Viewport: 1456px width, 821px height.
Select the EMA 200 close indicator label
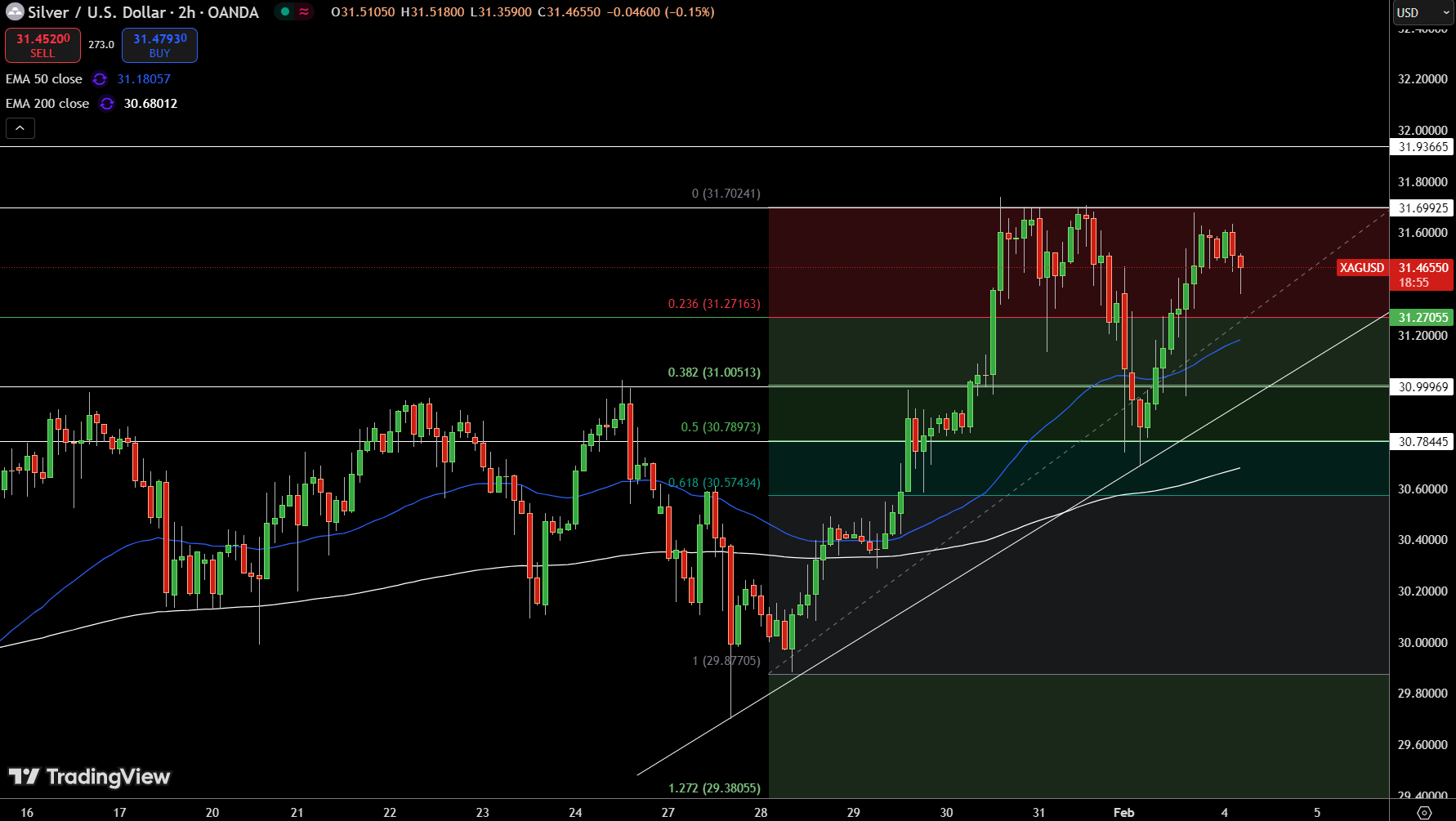(47, 104)
